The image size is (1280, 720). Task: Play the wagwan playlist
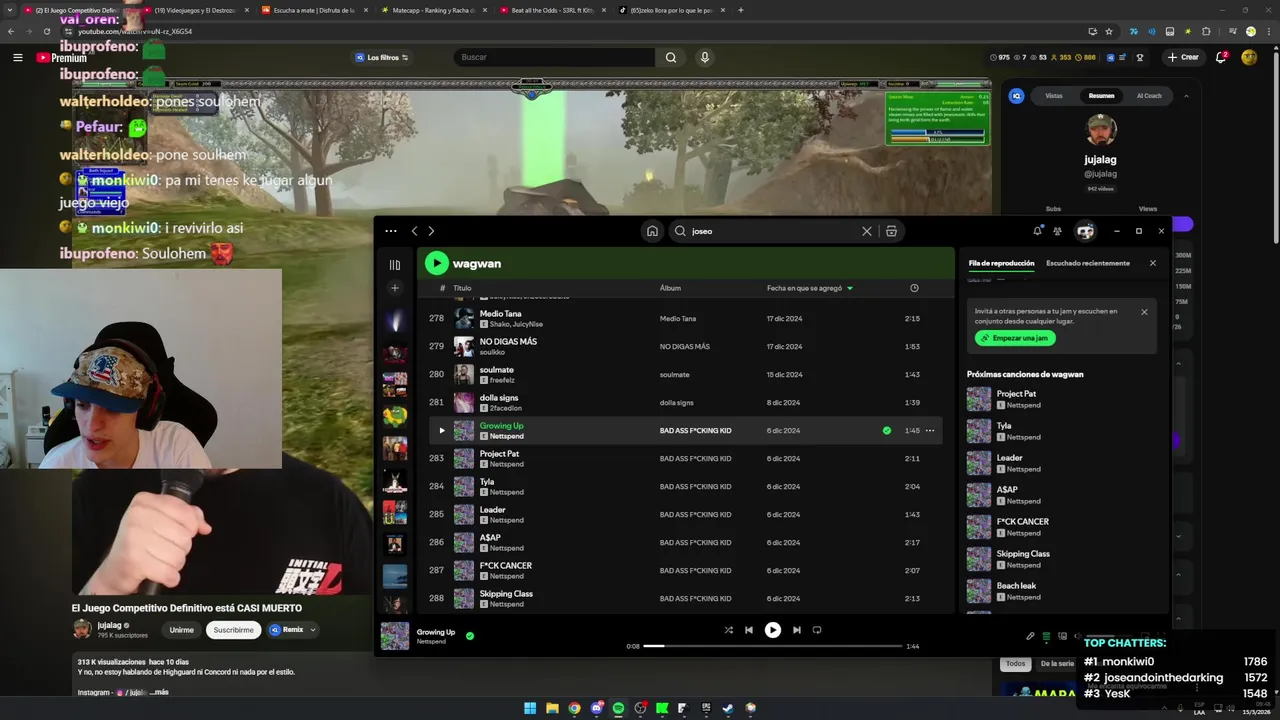click(x=436, y=263)
